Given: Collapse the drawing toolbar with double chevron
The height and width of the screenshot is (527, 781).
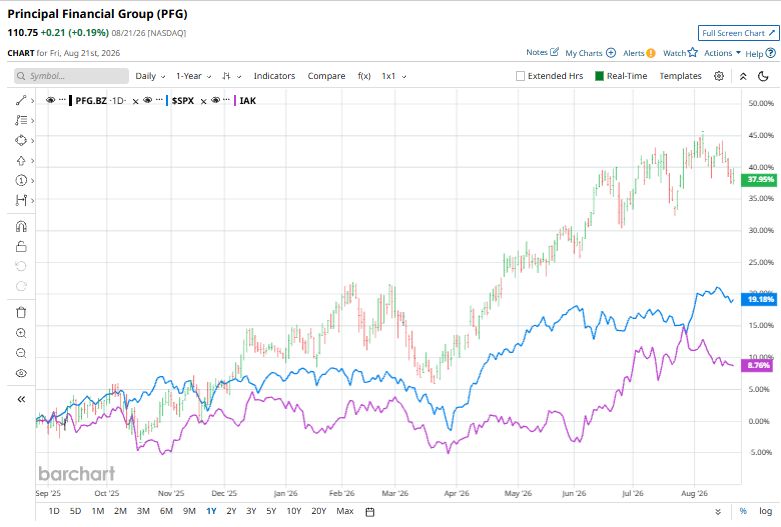Looking at the screenshot, I should click(x=21, y=399).
